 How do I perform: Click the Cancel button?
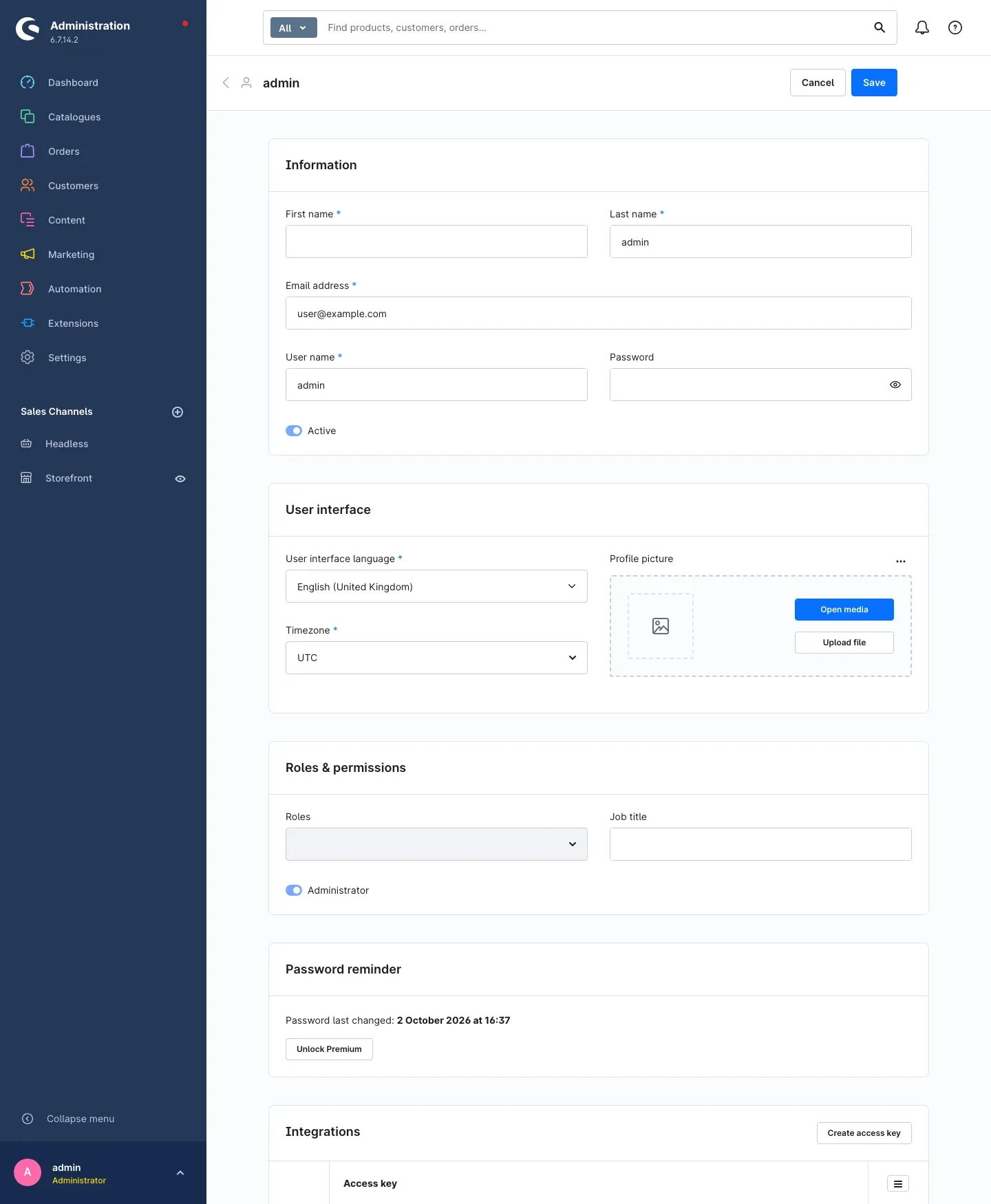[818, 83]
